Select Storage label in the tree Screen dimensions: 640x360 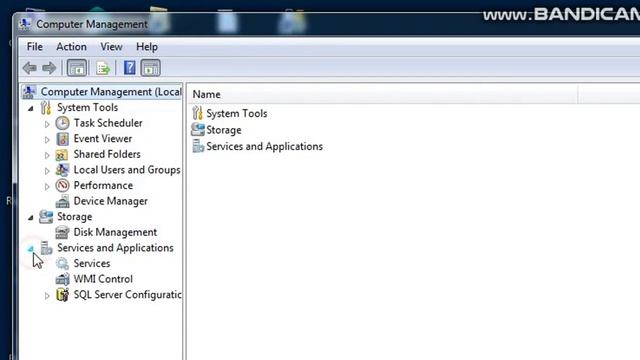pos(74,217)
